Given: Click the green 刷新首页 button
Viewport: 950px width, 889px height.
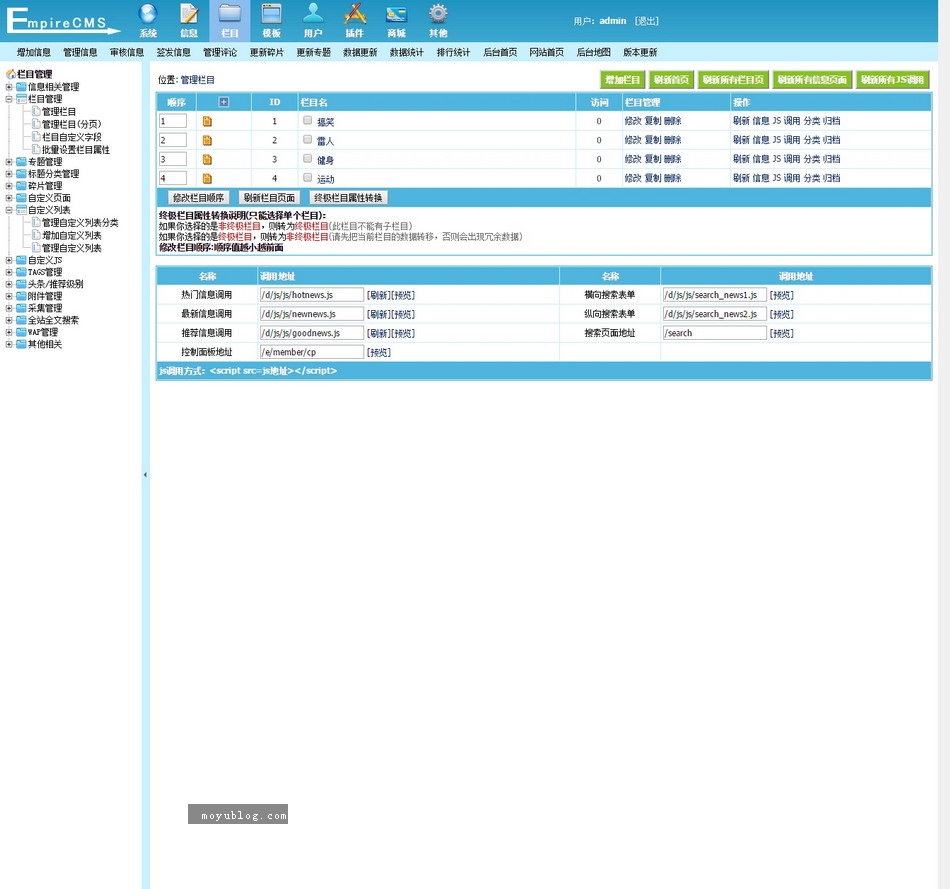Looking at the screenshot, I should (672, 79).
